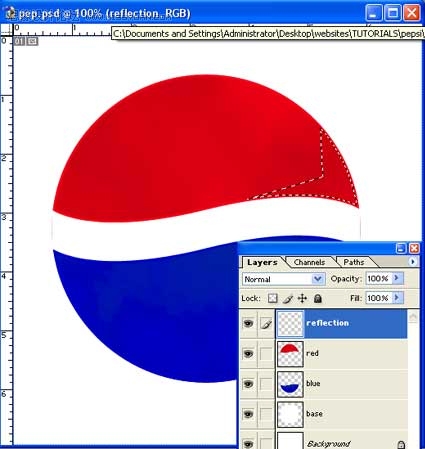
Task: Toggle link box on blue layer
Action: click(x=266, y=384)
